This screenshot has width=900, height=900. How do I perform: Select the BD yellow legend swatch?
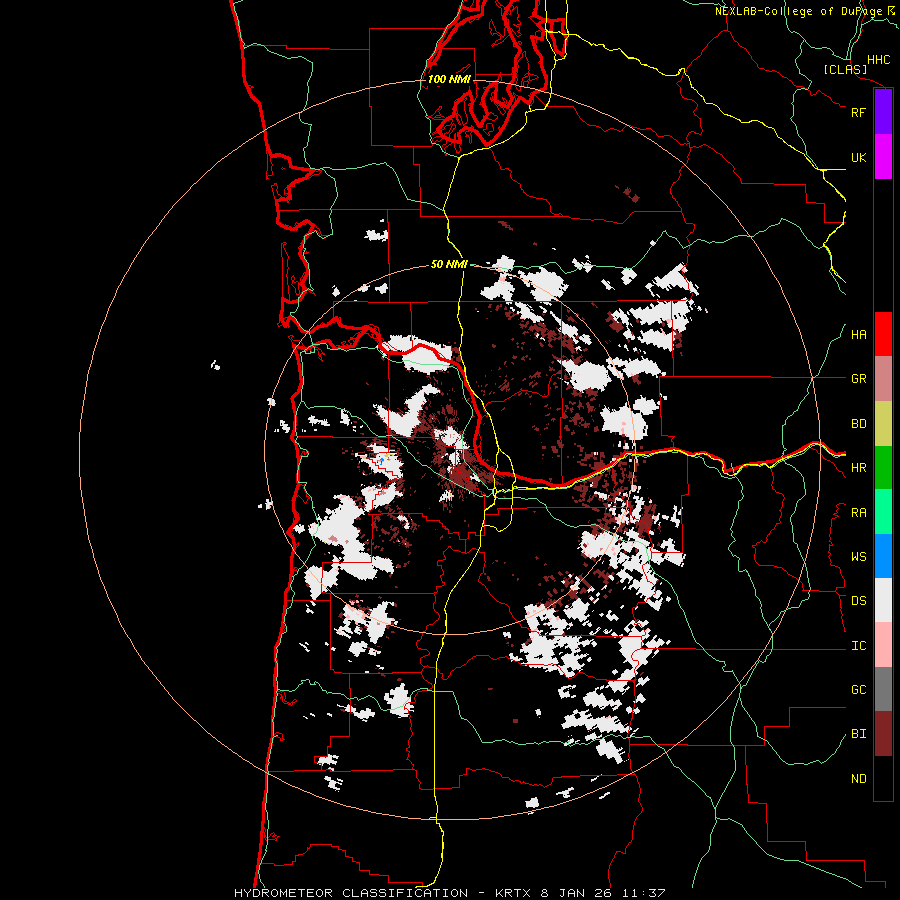tap(883, 423)
